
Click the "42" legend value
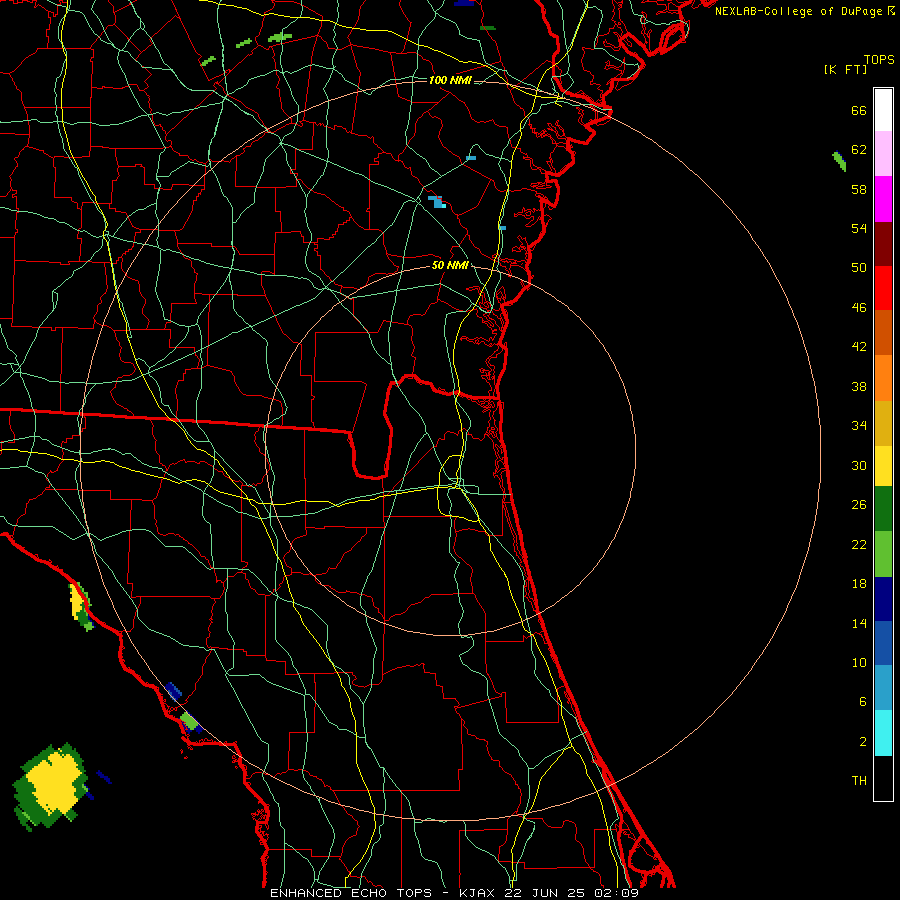click(x=859, y=347)
